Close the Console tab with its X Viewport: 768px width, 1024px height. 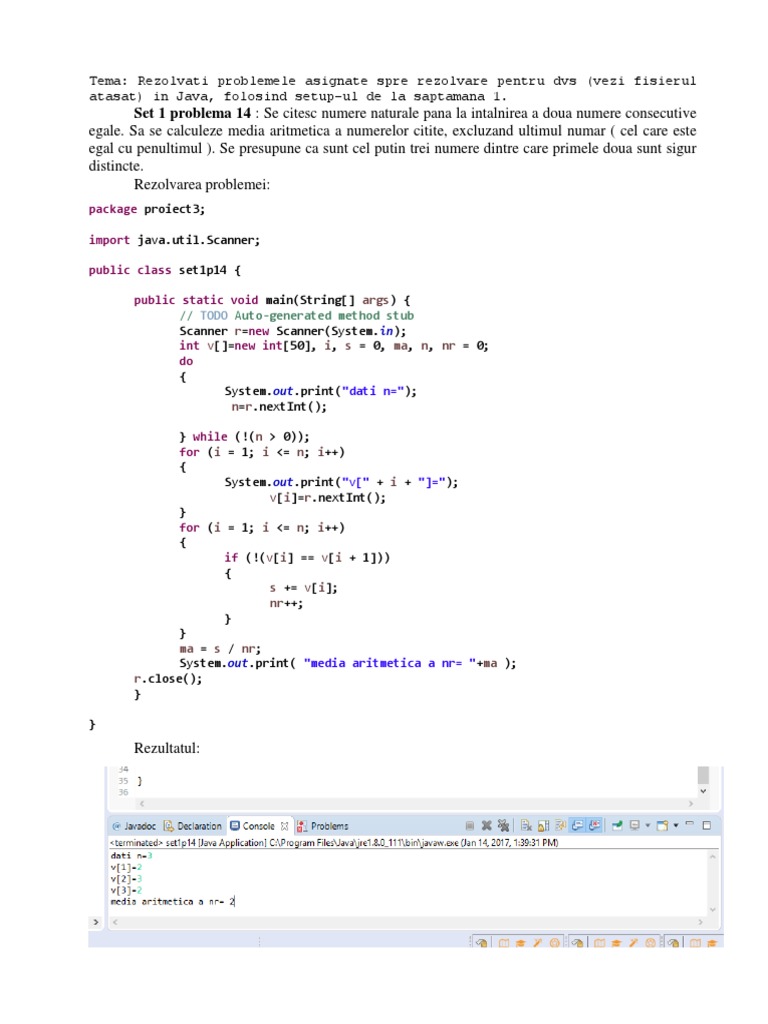(x=284, y=826)
